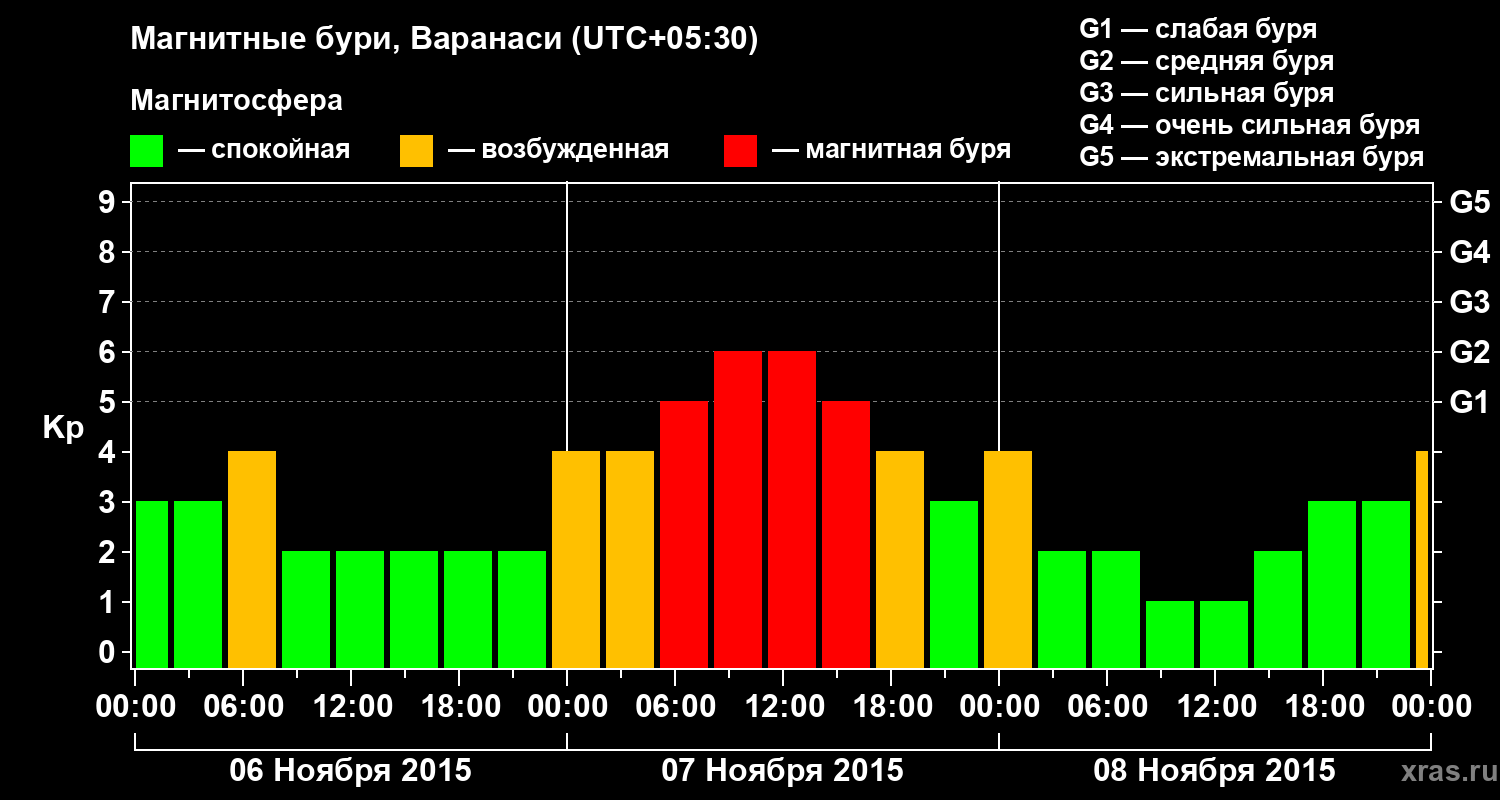
Task: Click the 'Kp' axis title
Action: coord(63,429)
